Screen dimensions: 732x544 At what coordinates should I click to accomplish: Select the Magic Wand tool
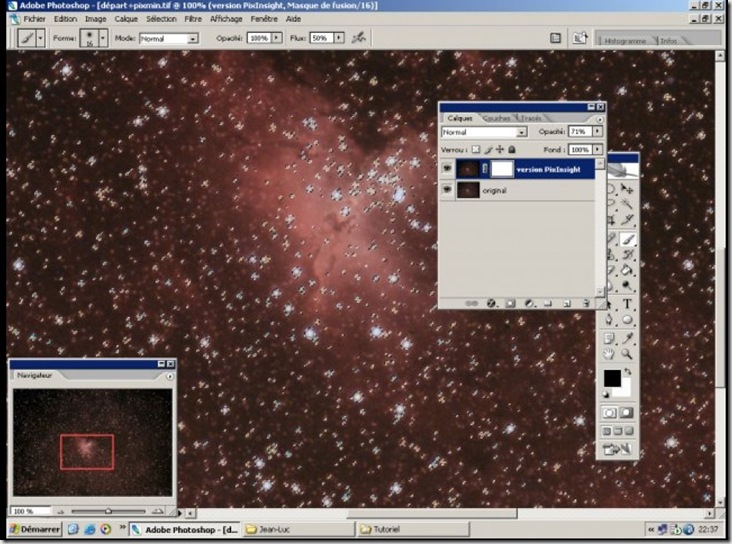pyautogui.click(x=627, y=205)
